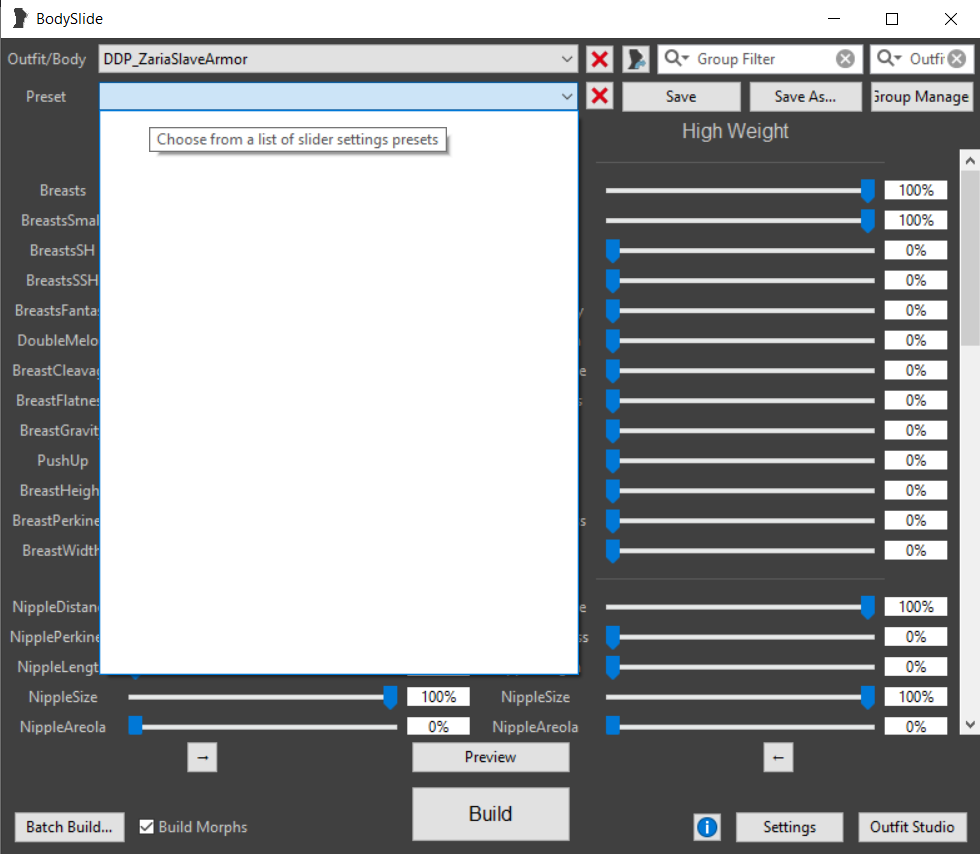
Task: Click the red X beside Preset dropdown
Action: (x=600, y=96)
